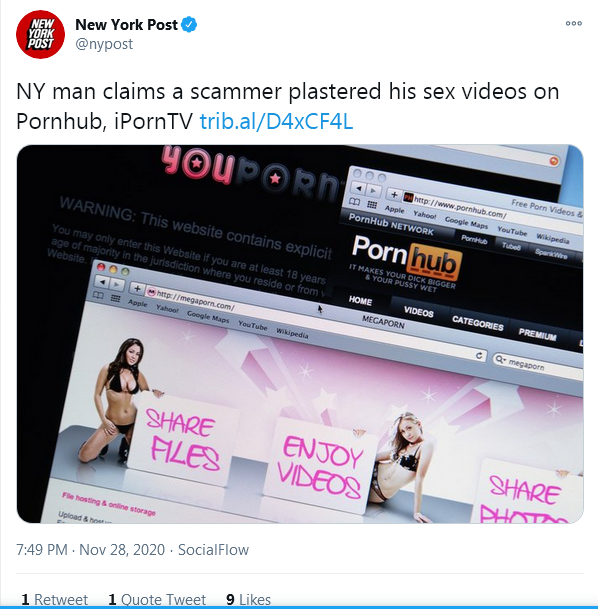
Task: Click the HOME tab in pictured site
Action: (360, 301)
